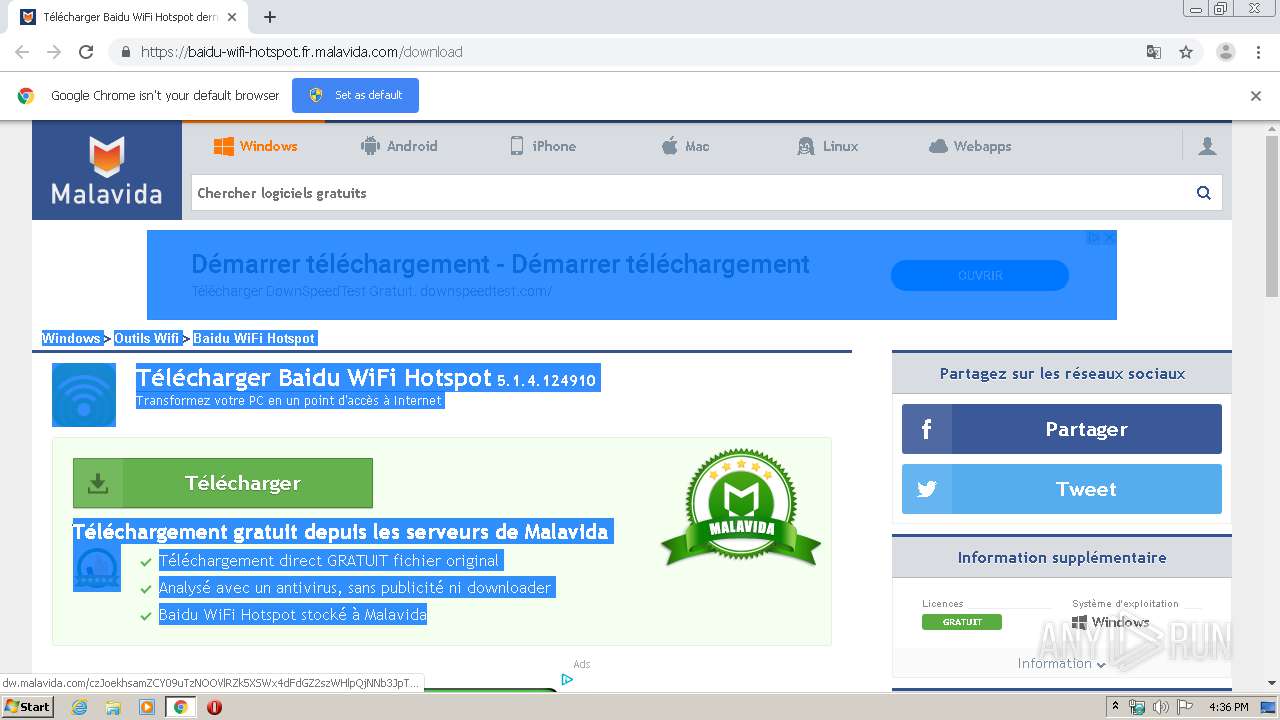The image size is (1280, 720).
Task: Click the OUVRIR ad button
Action: [980, 275]
